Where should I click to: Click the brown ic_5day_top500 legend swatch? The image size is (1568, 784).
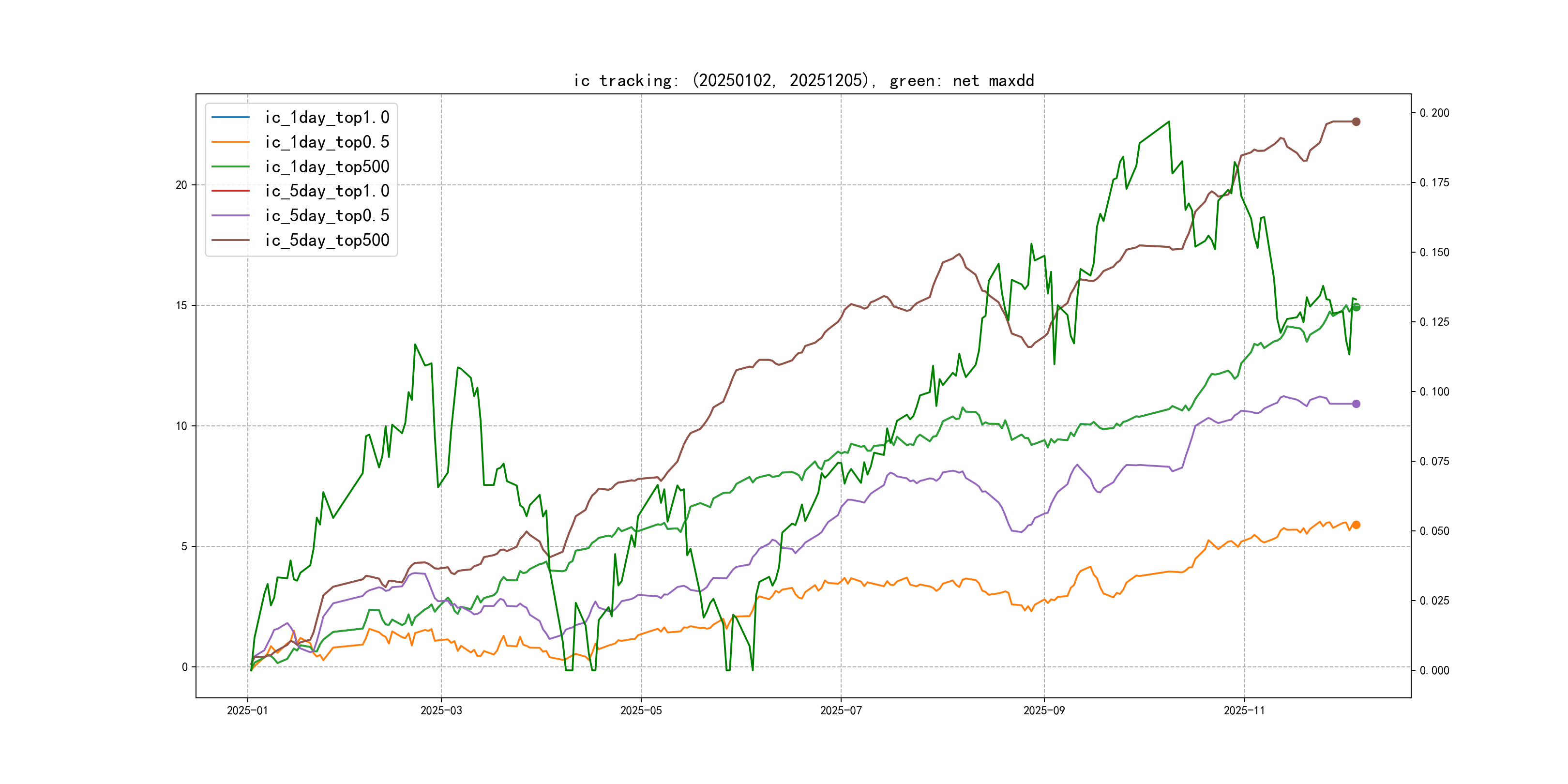pos(230,240)
